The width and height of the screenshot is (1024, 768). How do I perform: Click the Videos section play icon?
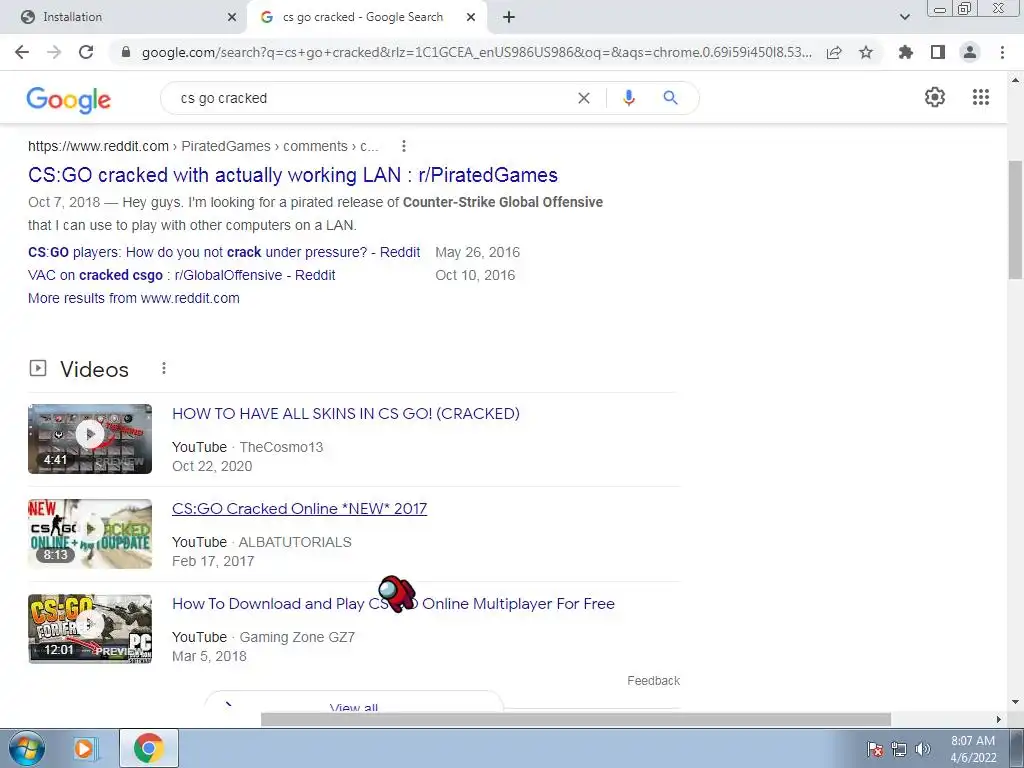pos(38,368)
